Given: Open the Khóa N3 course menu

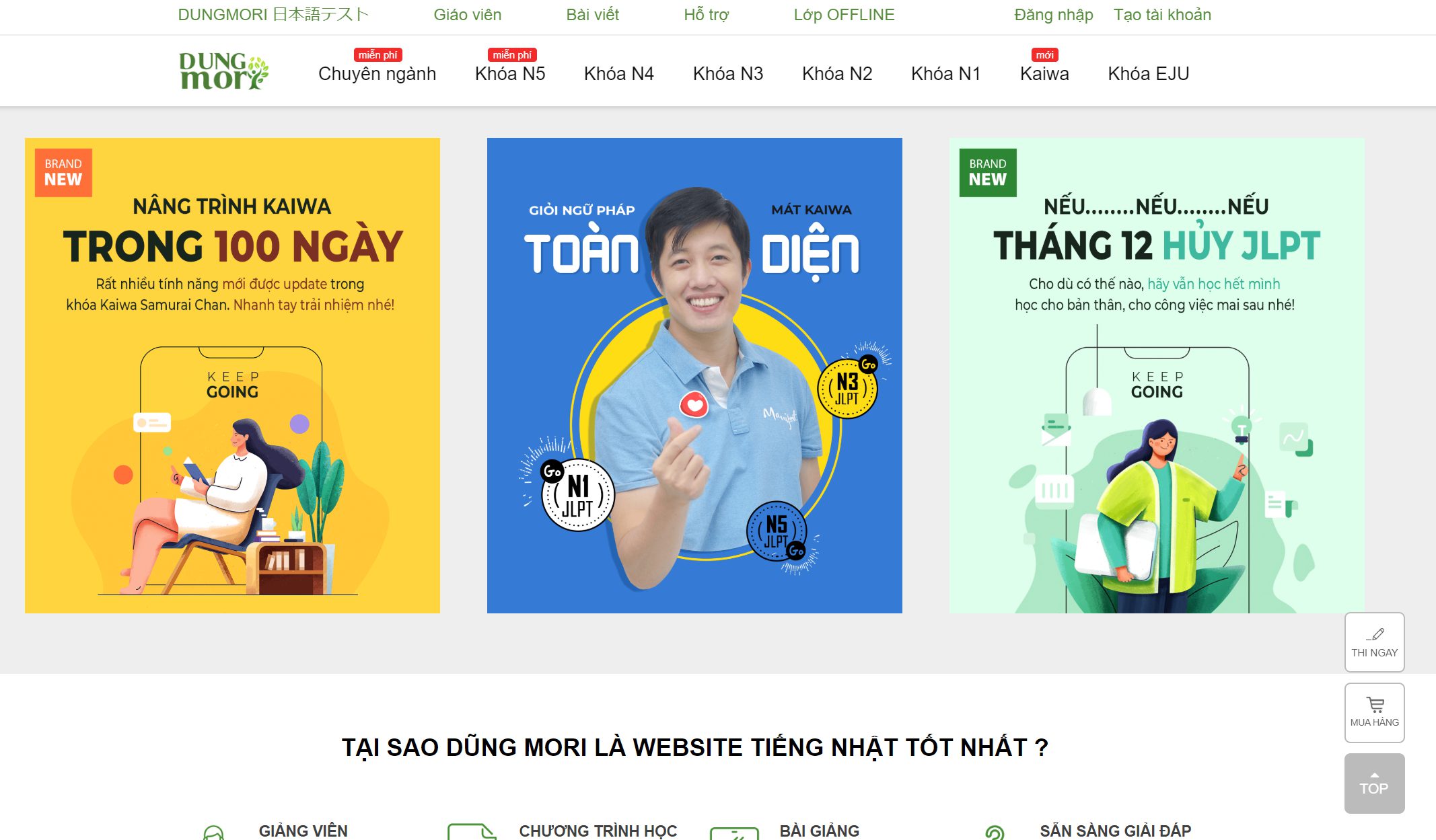Looking at the screenshot, I should pos(728,73).
